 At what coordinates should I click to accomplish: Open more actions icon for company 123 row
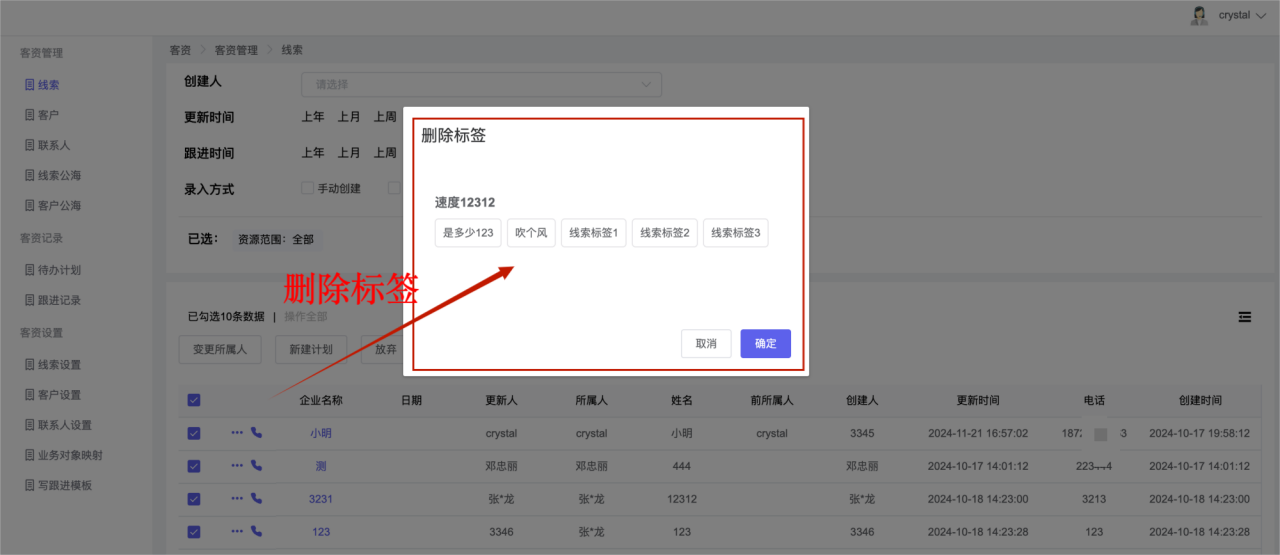237,532
